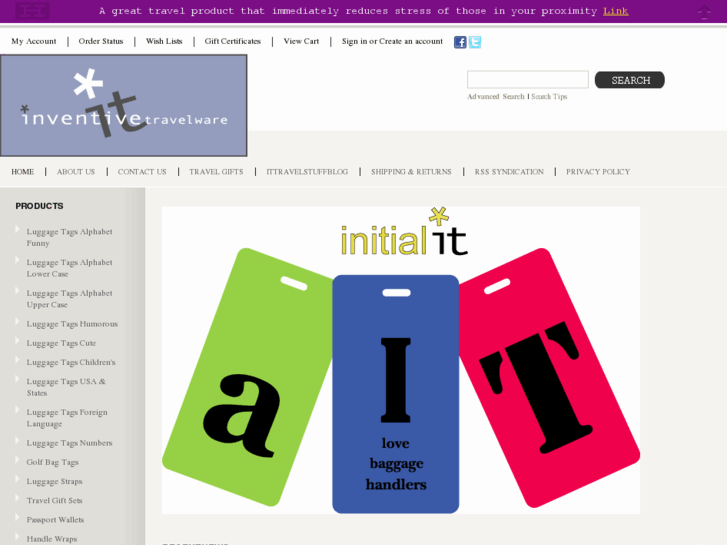This screenshot has height=545, width=727.
Task: Open Search Tips
Action: pyautogui.click(x=549, y=96)
